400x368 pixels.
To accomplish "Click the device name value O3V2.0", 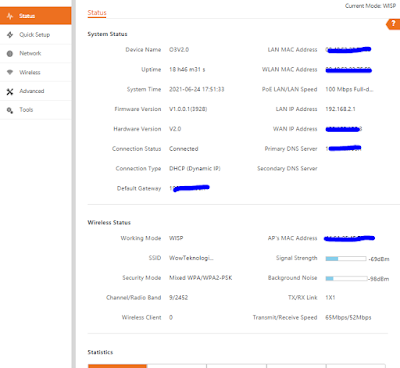I will [x=179, y=50].
